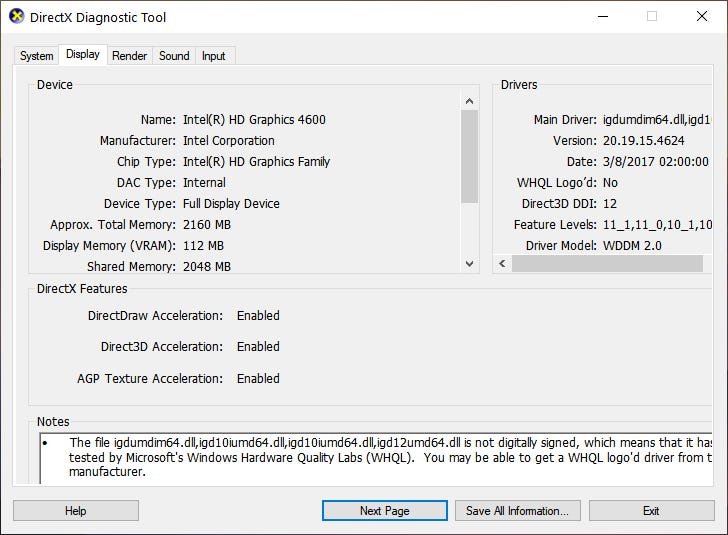Click Device panel scroll up arrow
This screenshot has height=535, width=728.
[x=469, y=101]
